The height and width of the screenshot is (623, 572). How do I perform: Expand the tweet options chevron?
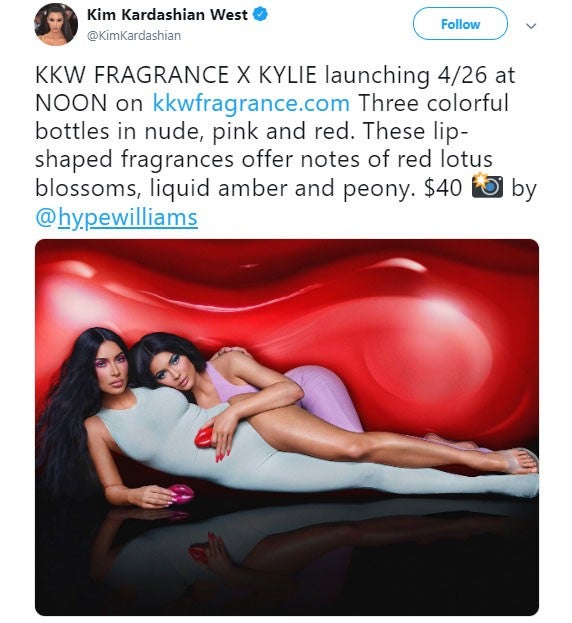point(531,26)
